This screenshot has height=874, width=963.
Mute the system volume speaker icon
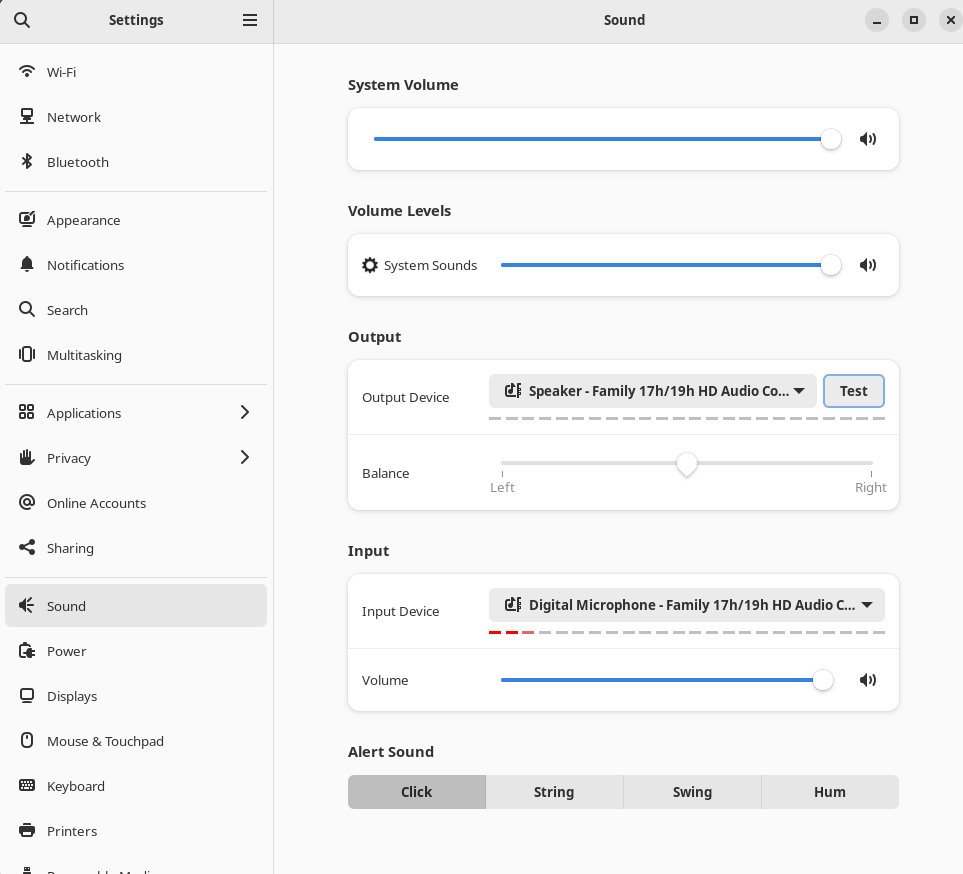(x=868, y=139)
